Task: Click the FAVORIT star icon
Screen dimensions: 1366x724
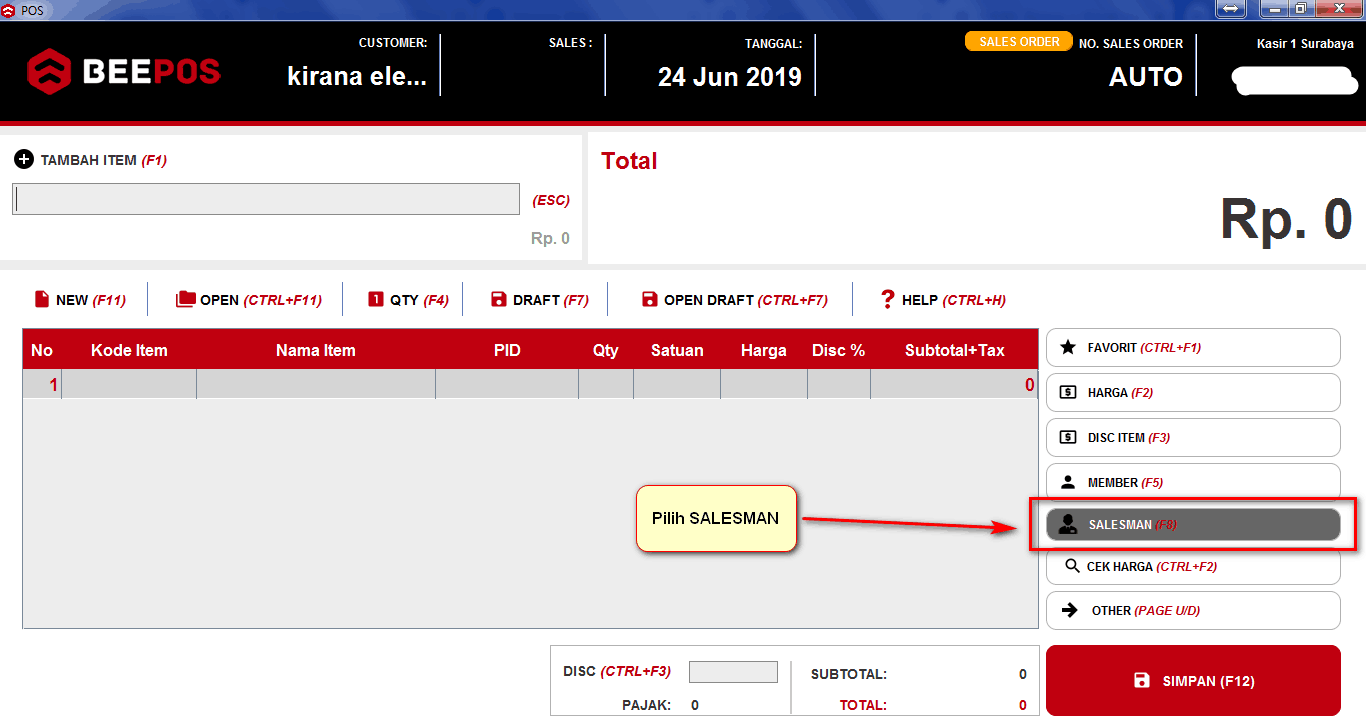Action: point(1068,347)
